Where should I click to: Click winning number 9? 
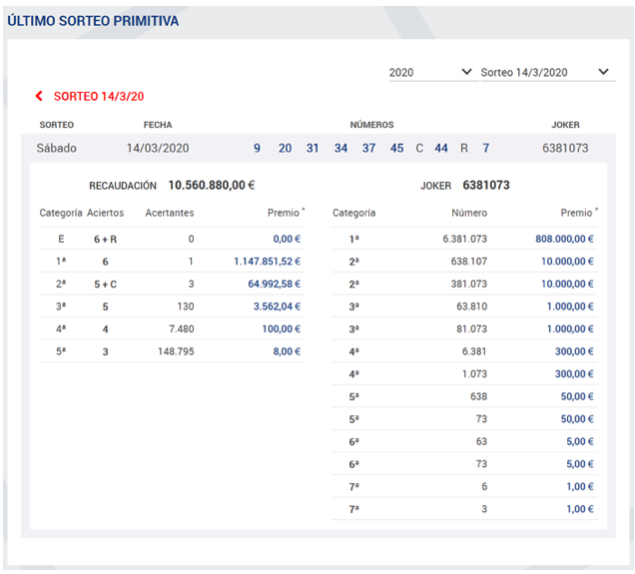click(x=257, y=148)
